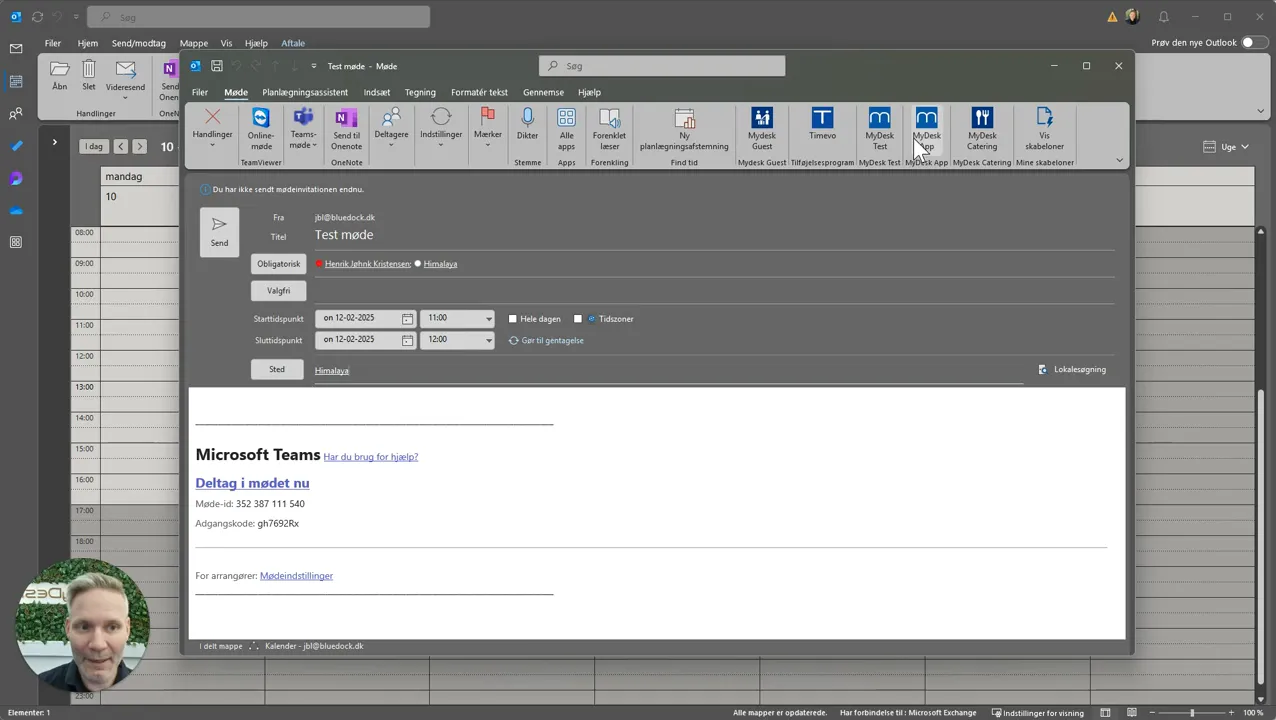Open Alle apps in the ribbon

tap(566, 129)
